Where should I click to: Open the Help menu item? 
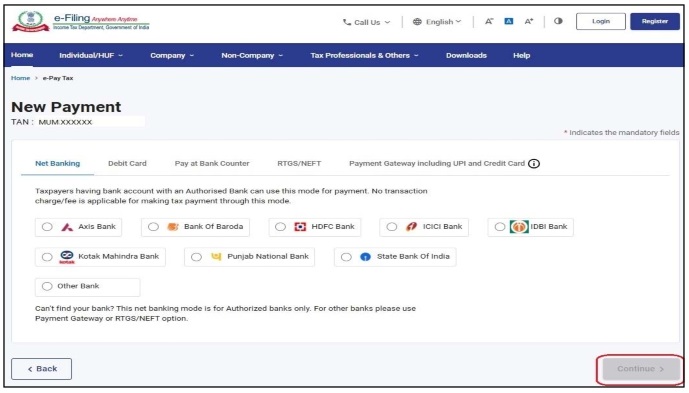point(522,55)
